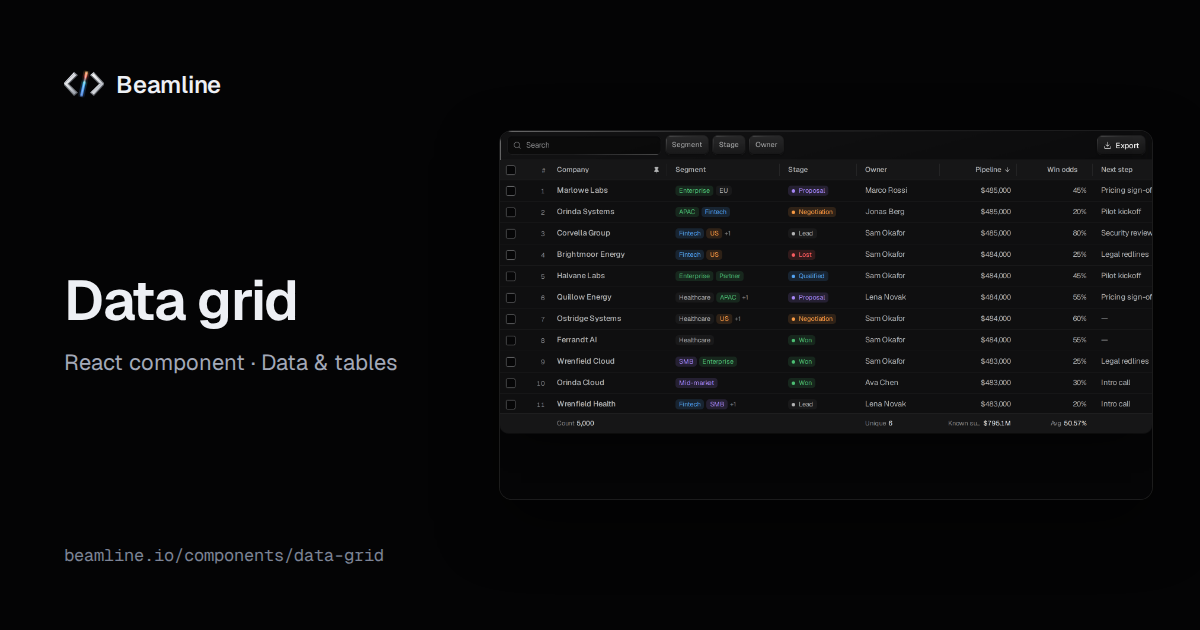The height and width of the screenshot is (630, 1200).
Task: Click the Negotiation badge for Orinda Systems
Action: coord(812,212)
